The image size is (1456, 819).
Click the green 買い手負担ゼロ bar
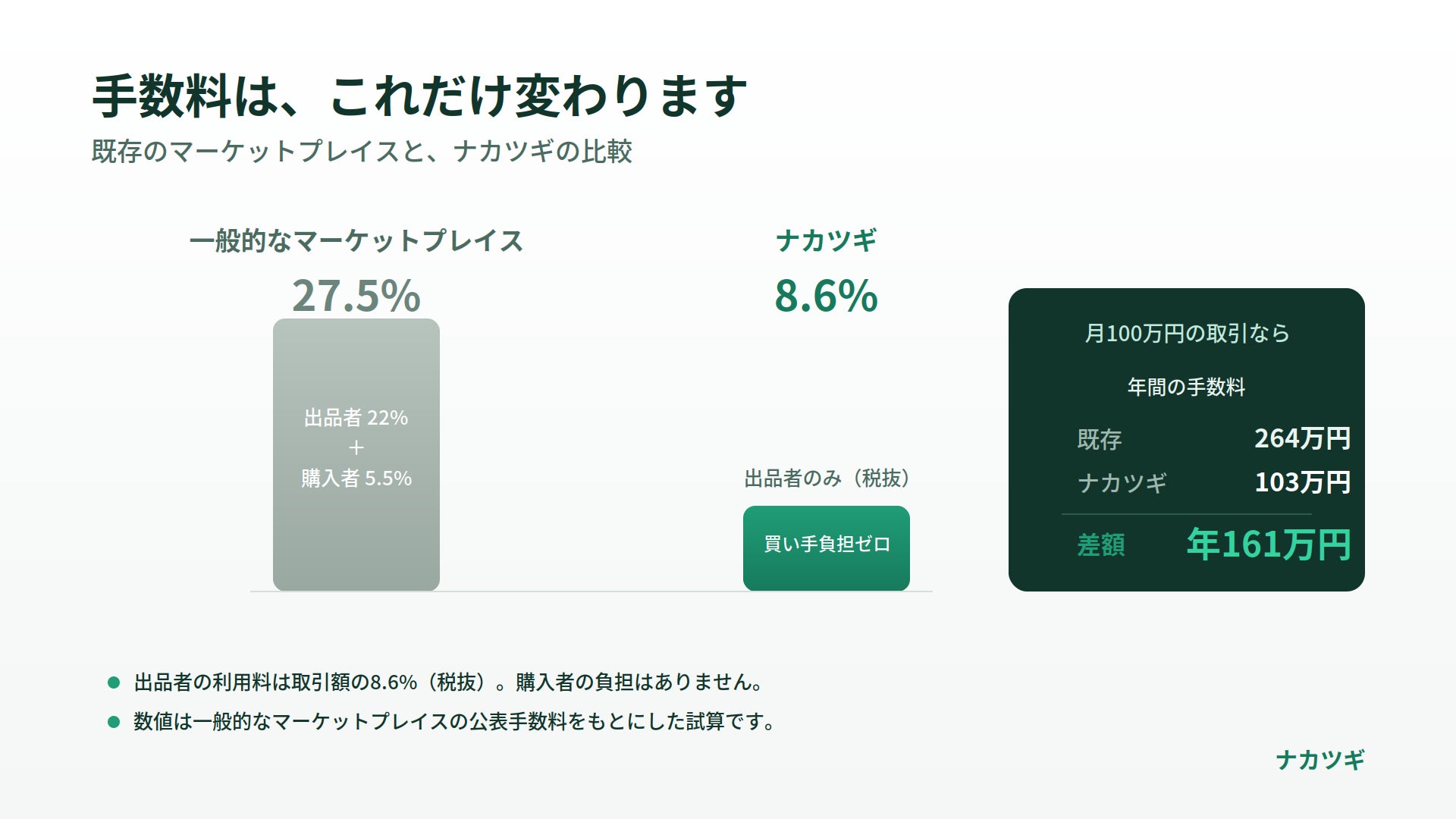(827, 548)
